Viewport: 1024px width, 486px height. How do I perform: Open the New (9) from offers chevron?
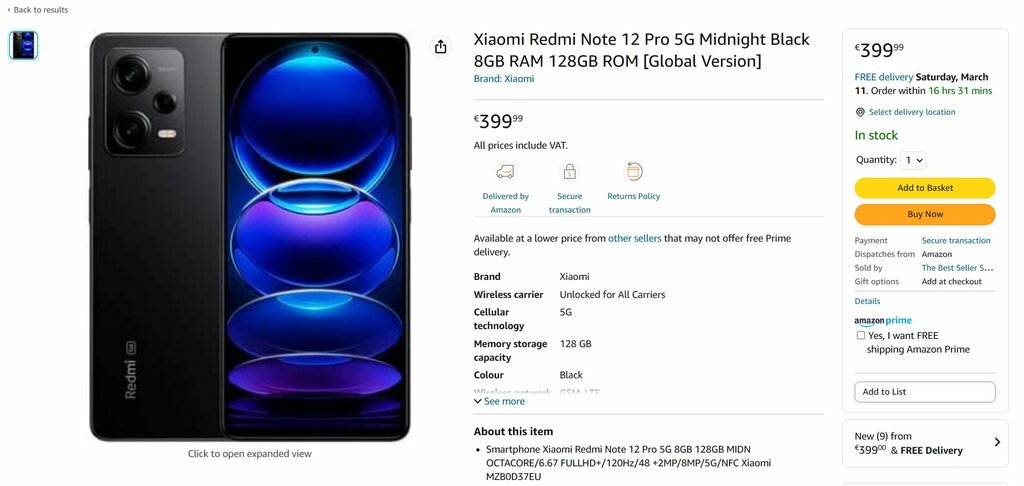(x=997, y=442)
